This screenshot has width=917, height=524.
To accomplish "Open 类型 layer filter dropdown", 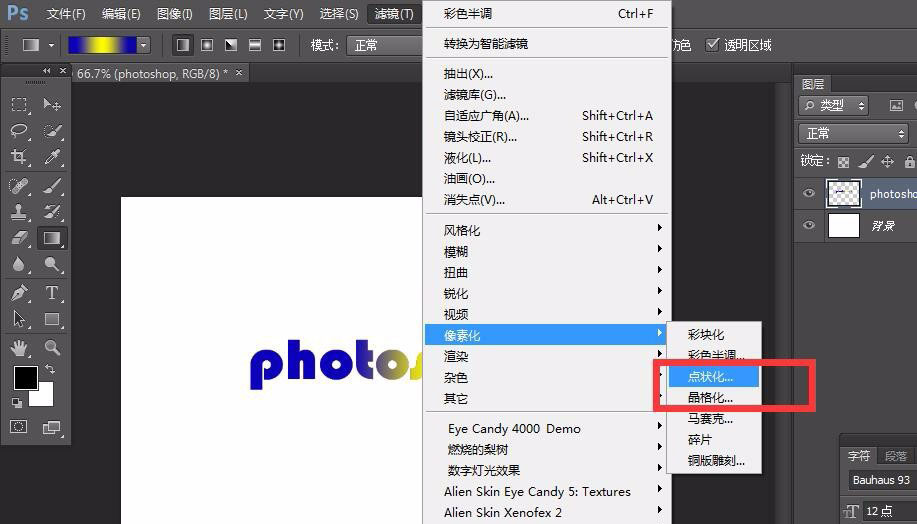I will 833,105.
